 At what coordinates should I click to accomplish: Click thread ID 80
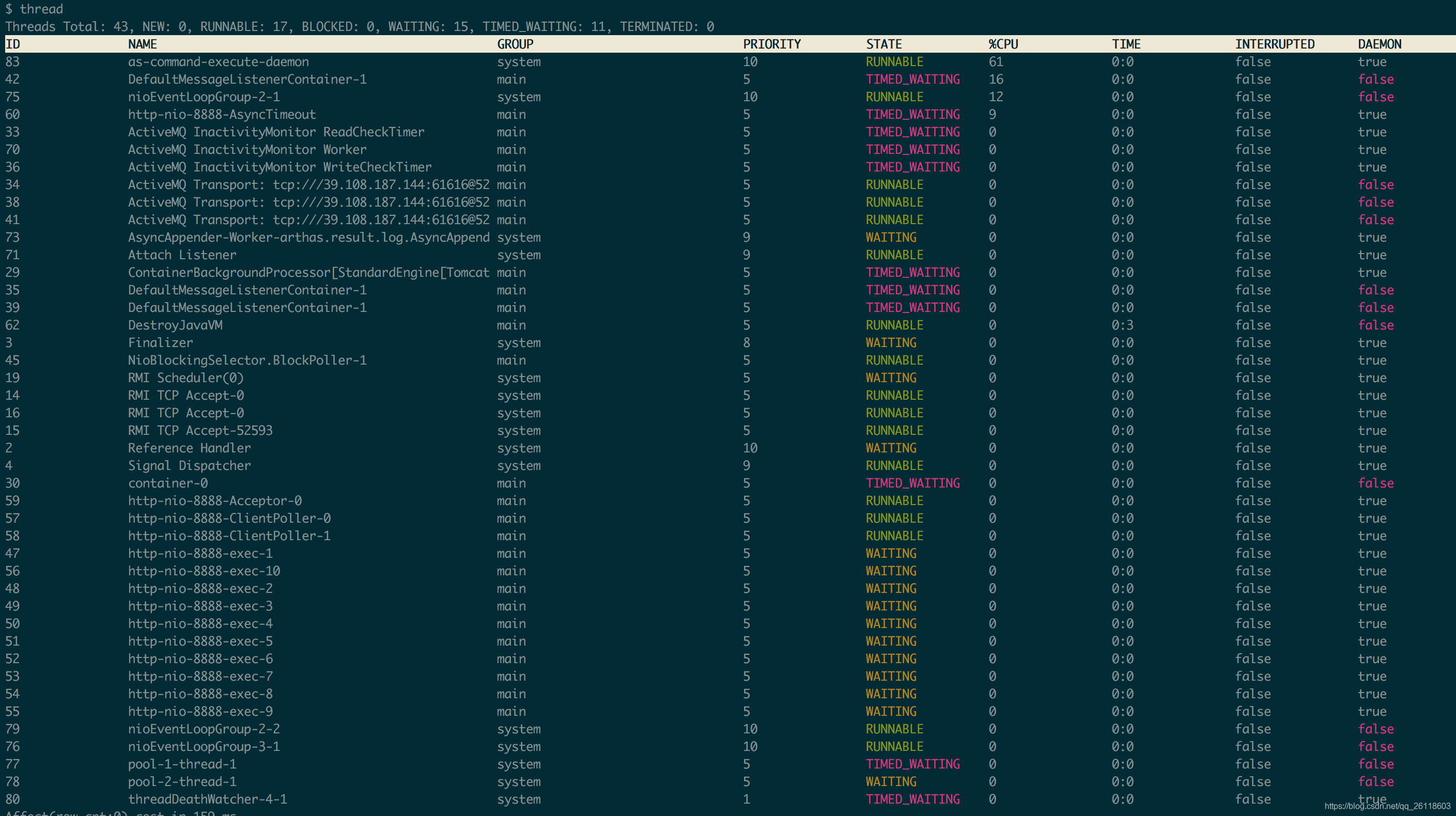coord(12,798)
